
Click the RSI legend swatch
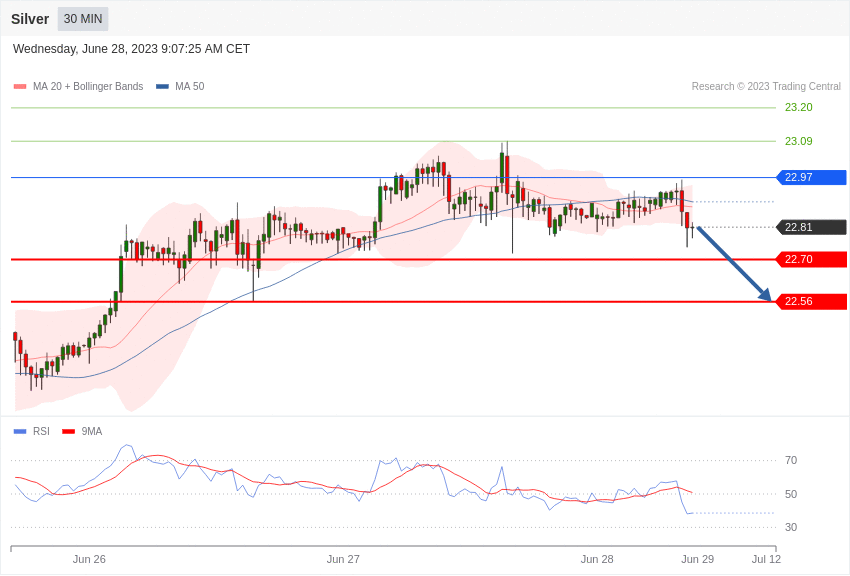point(20,431)
